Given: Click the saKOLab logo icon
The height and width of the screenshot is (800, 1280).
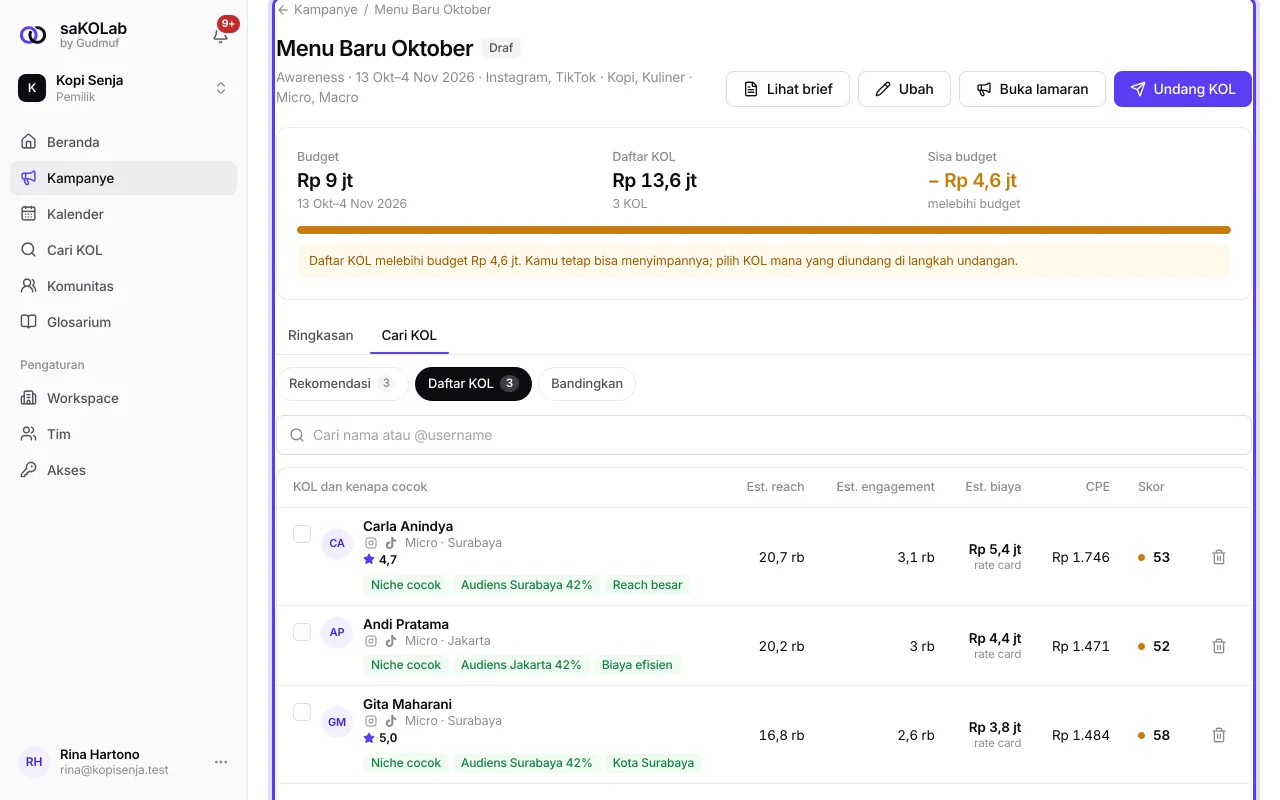Looking at the screenshot, I should 33,35.
